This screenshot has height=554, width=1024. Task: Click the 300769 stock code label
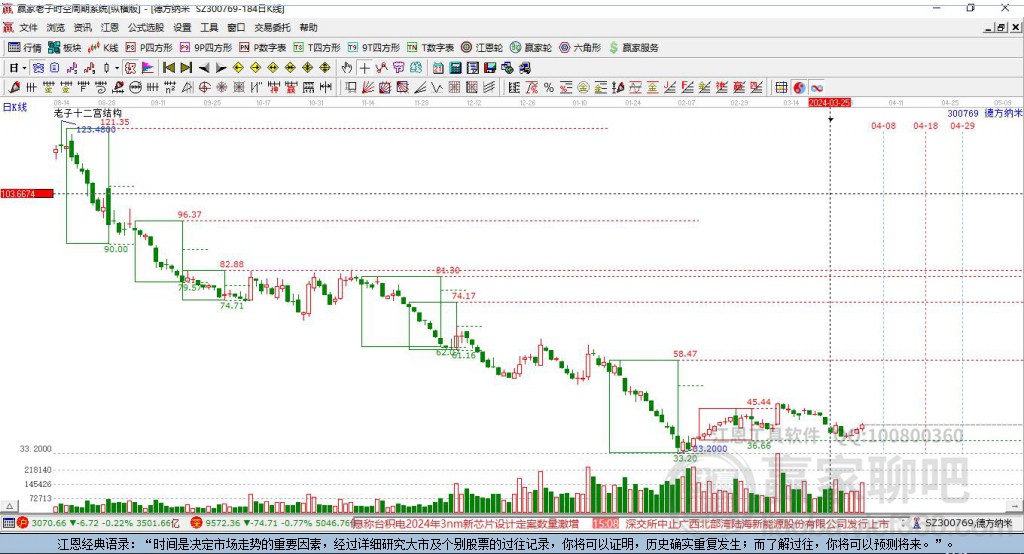[x=963, y=114]
